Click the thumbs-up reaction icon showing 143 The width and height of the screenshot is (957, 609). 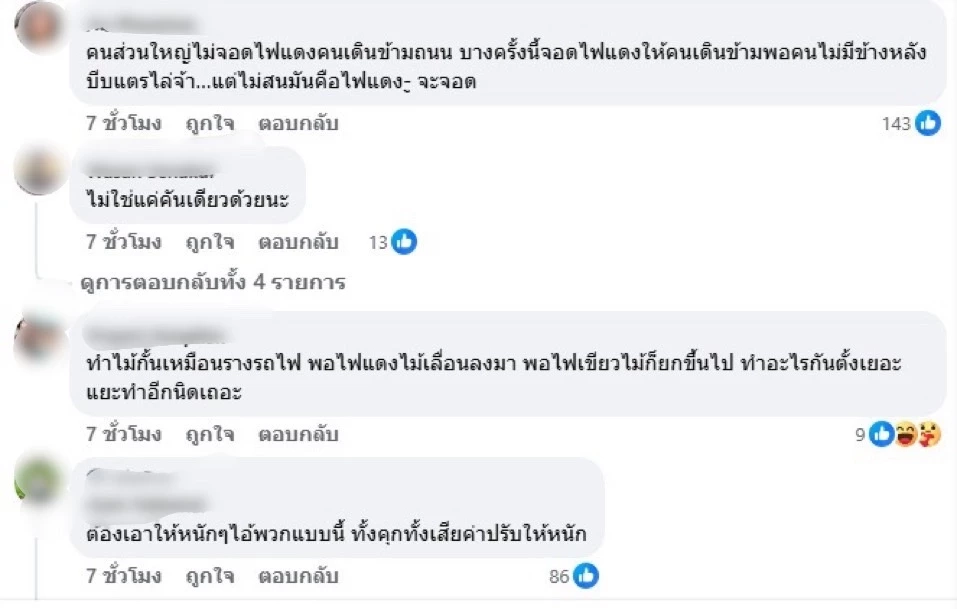928,123
